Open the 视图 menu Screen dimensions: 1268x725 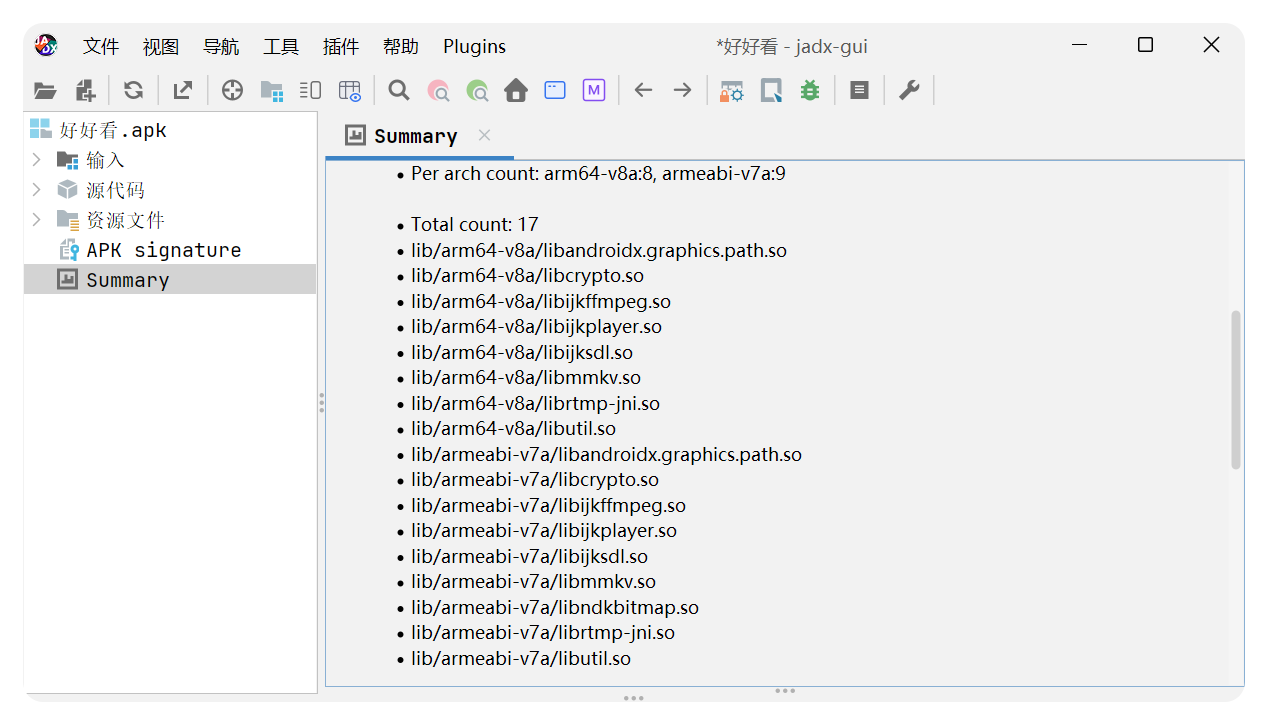click(161, 46)
